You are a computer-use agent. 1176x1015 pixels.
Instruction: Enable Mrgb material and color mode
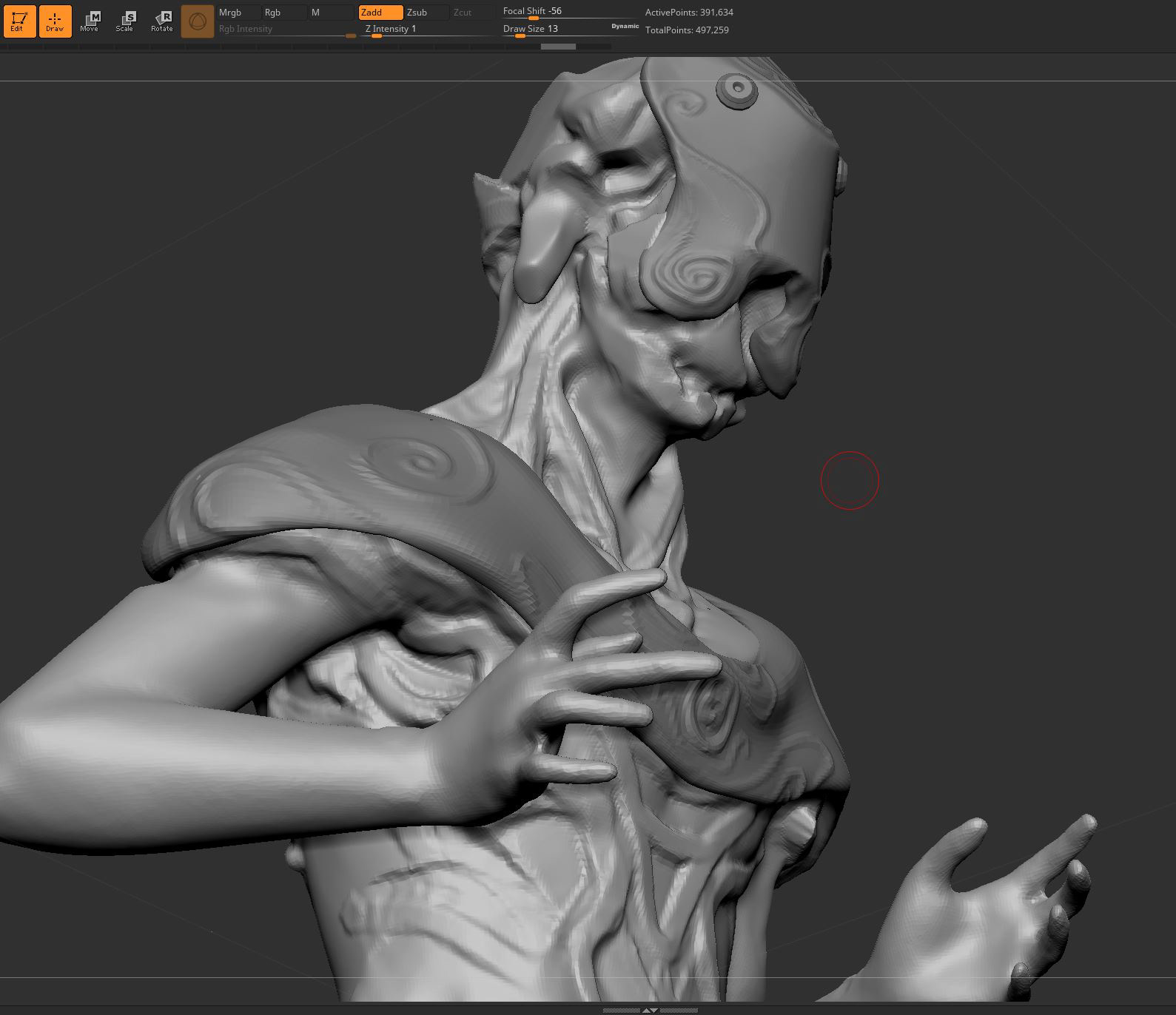[238, 13]
